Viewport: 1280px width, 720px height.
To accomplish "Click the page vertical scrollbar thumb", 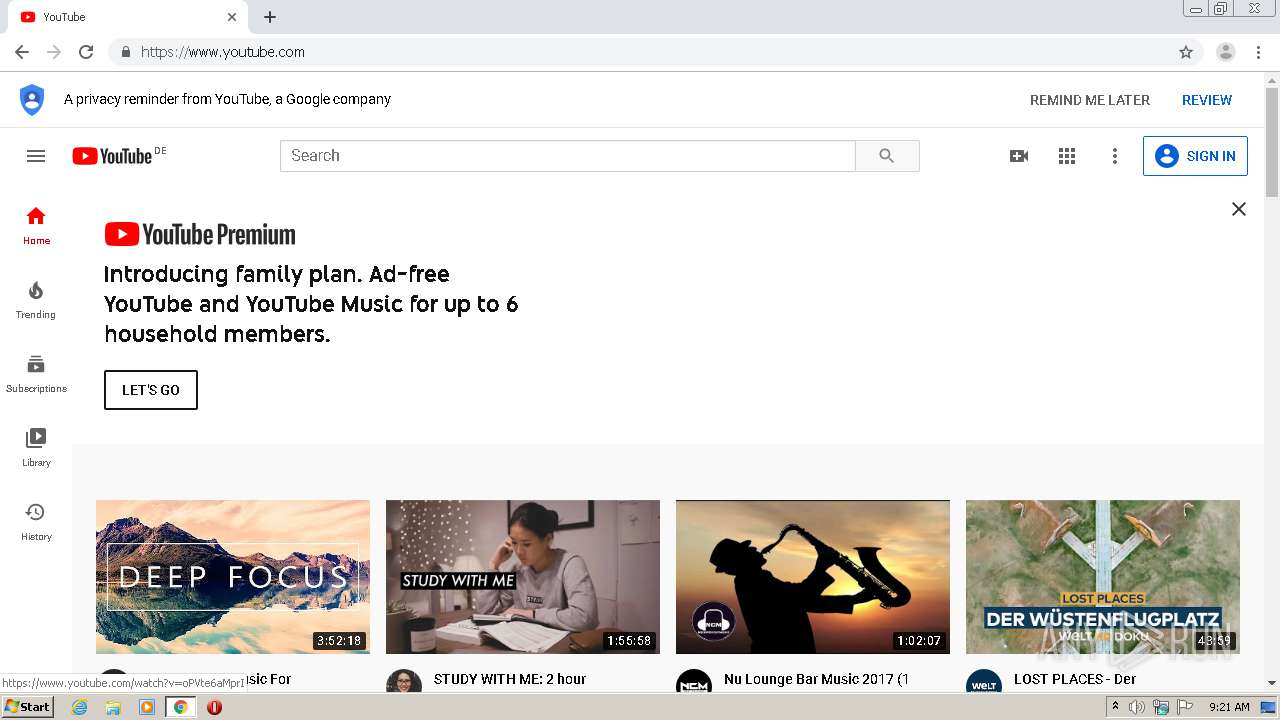I will pos(1272,142).
